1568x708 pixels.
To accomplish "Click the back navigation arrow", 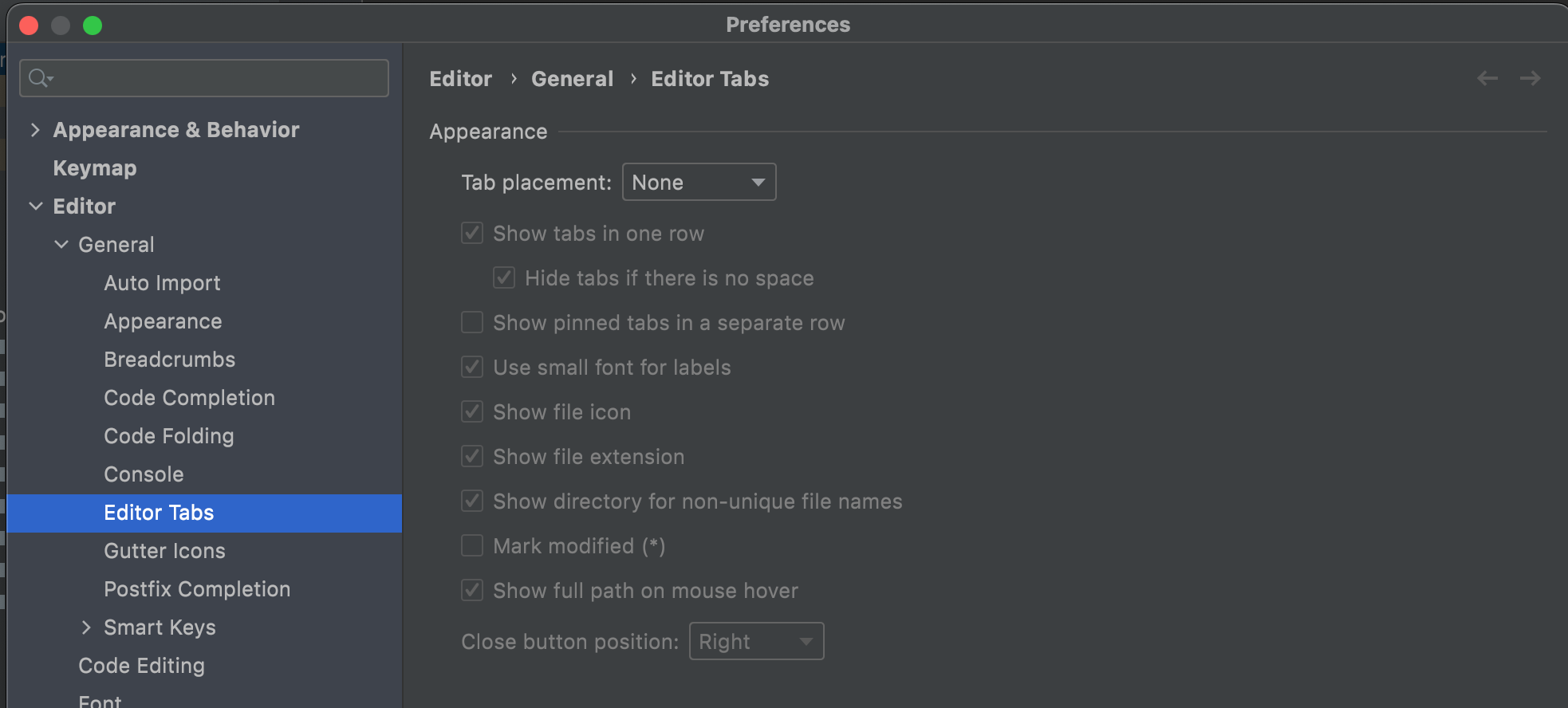I will pyautogui.click(x=1487, y=78).
